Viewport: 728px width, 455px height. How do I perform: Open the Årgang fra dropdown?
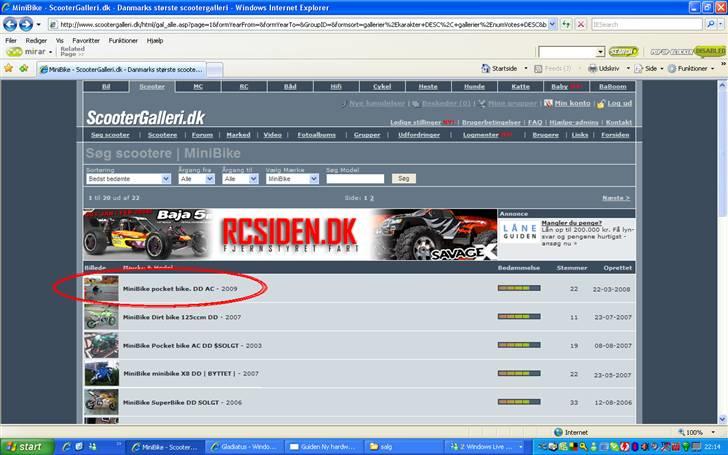pyautogui.click(x=197, y=179)
